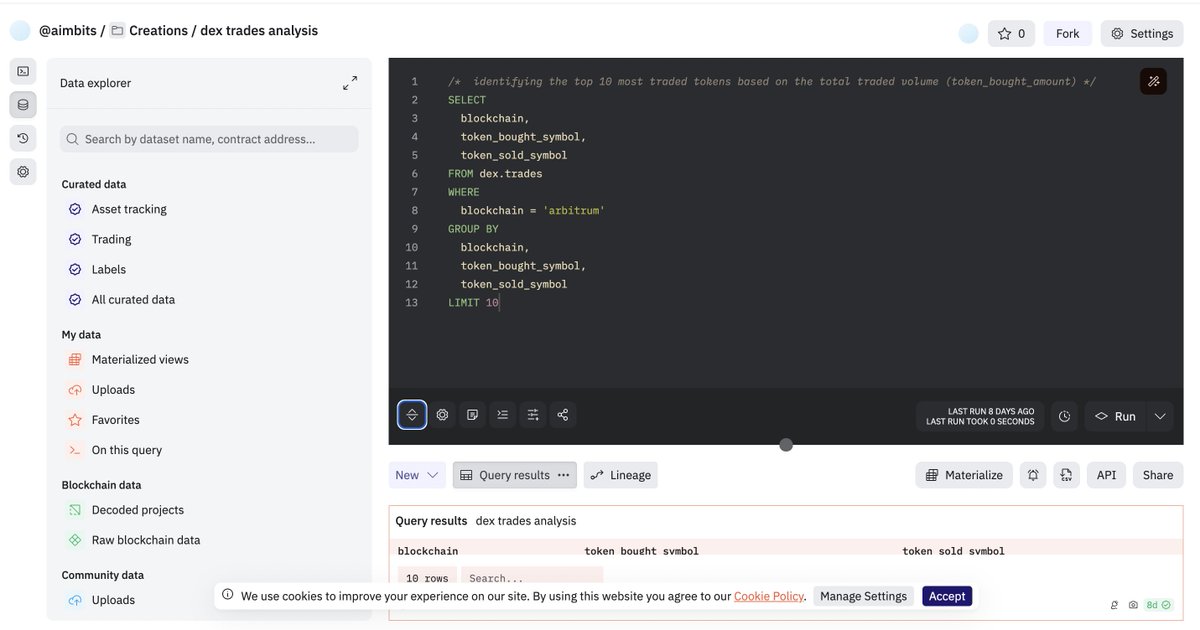Star this query
The height and width of the screenshot is (630, 1200).
click(x=1012, y=33)
